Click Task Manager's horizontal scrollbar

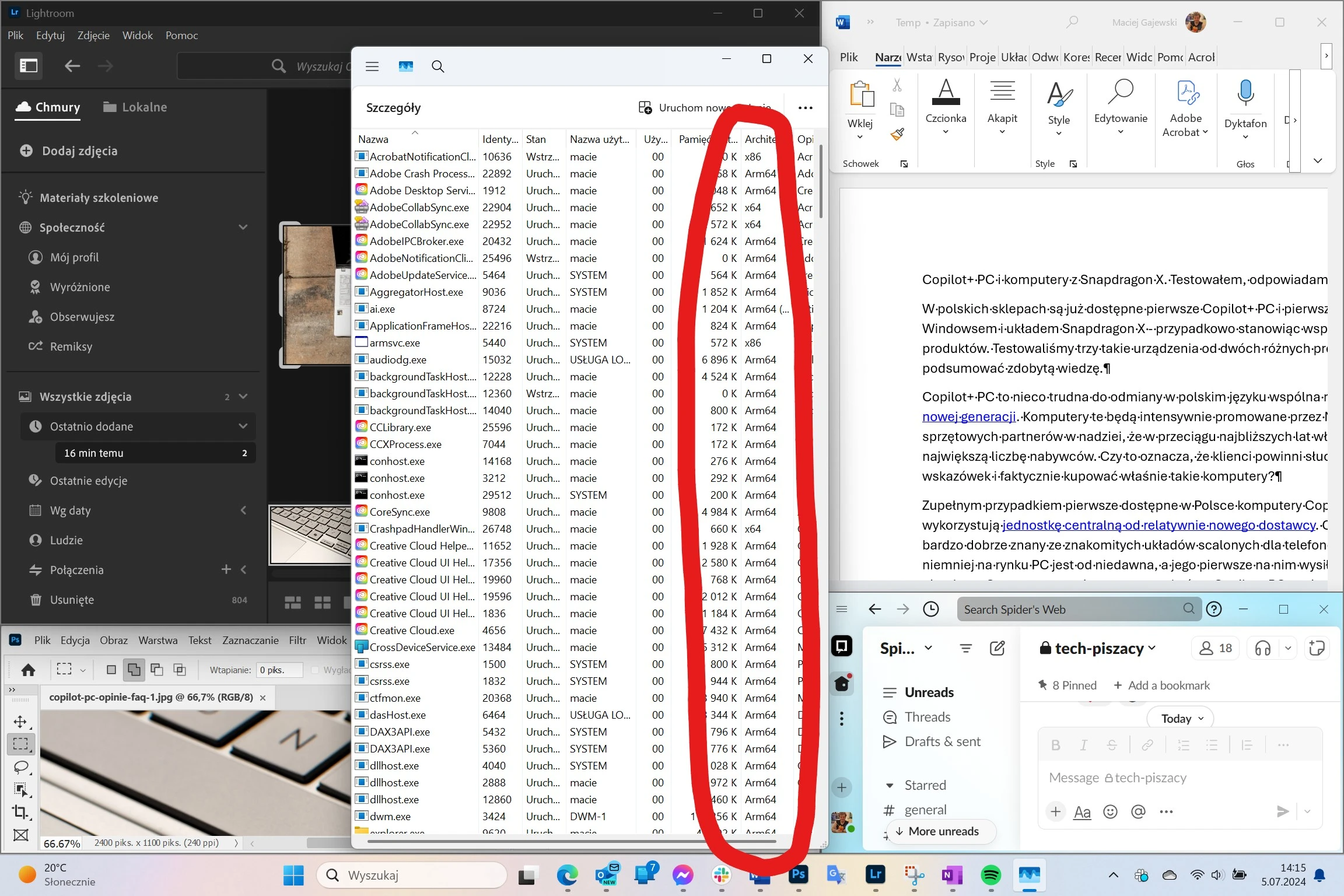point(572,841)
